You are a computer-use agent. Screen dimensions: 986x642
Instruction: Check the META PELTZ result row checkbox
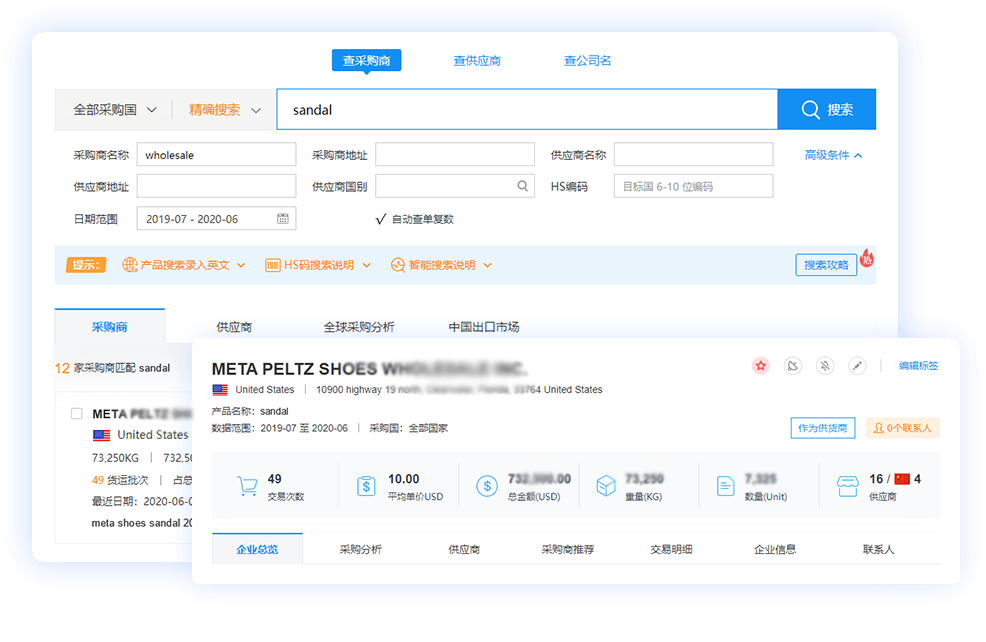click(77, 413)
